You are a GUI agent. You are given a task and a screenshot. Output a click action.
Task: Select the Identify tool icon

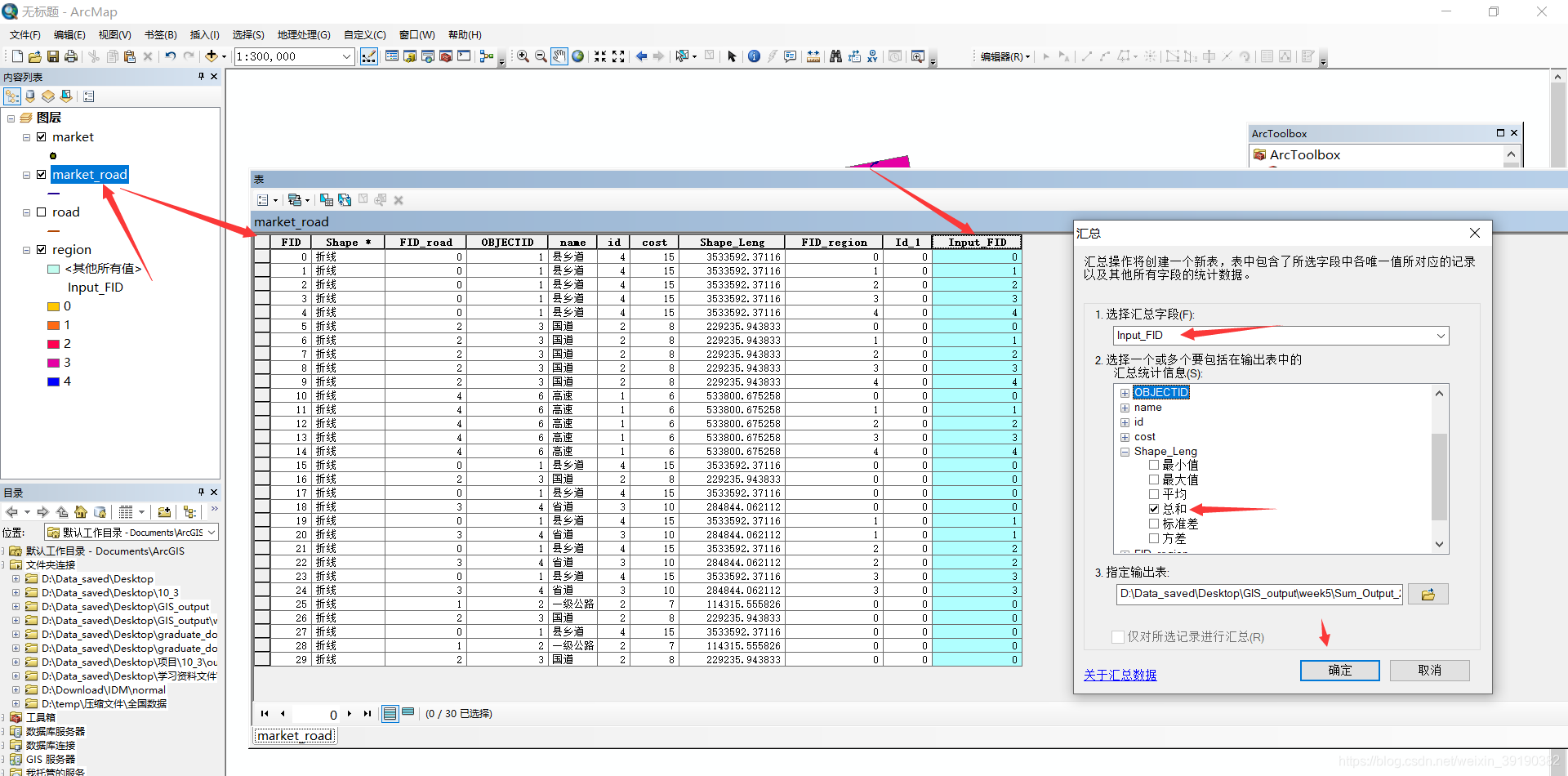tap(754, 56)
